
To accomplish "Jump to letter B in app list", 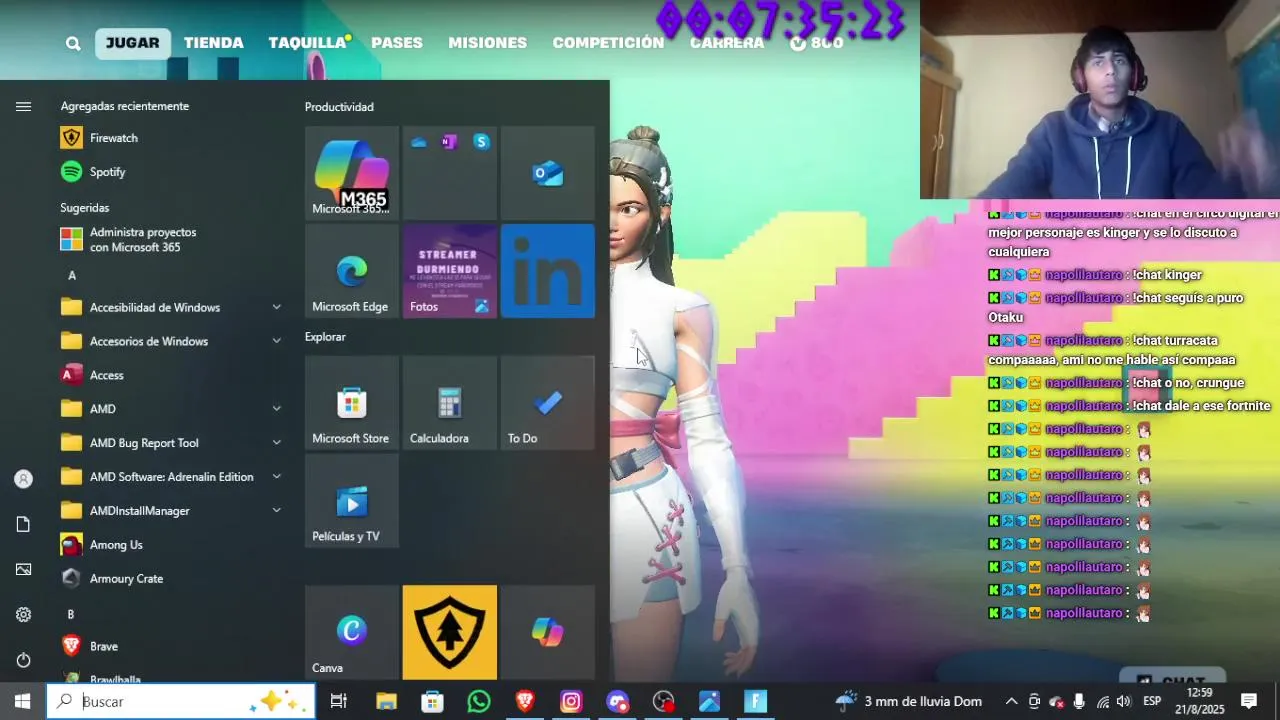I will (71, 614).
